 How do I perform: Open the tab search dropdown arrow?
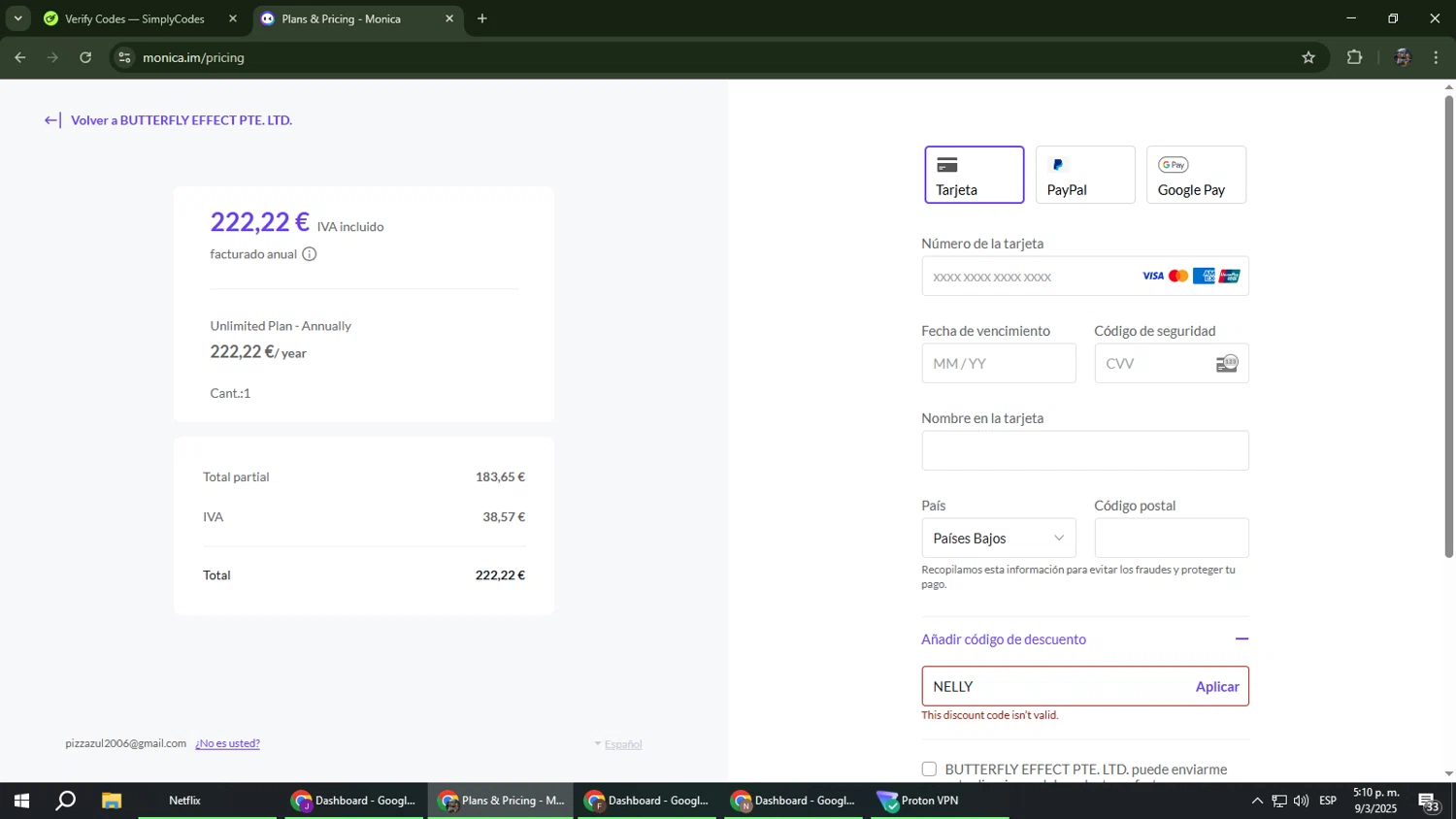pyautogui.click(x=17, y=18)
